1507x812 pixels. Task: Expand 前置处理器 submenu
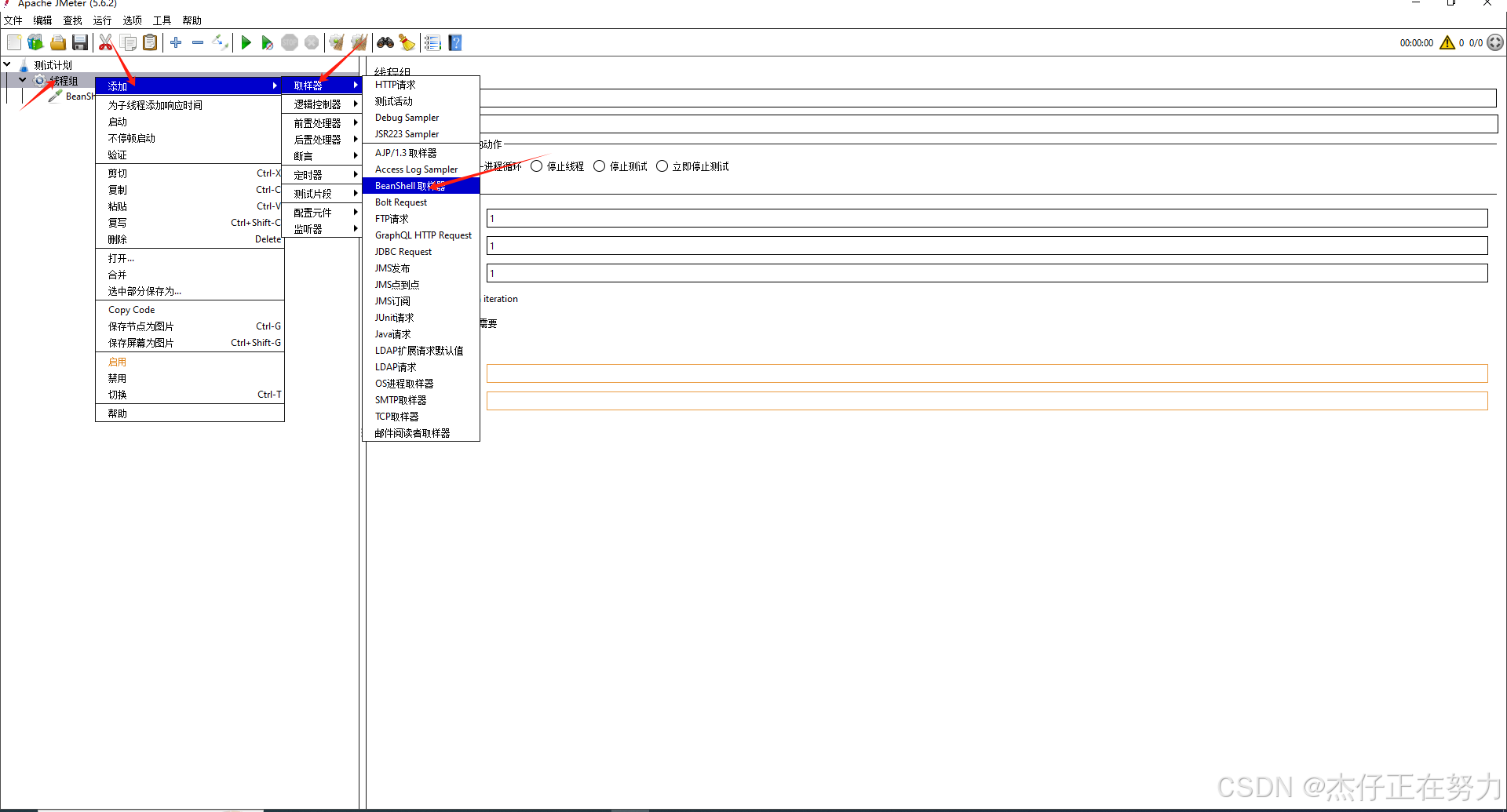323,122
